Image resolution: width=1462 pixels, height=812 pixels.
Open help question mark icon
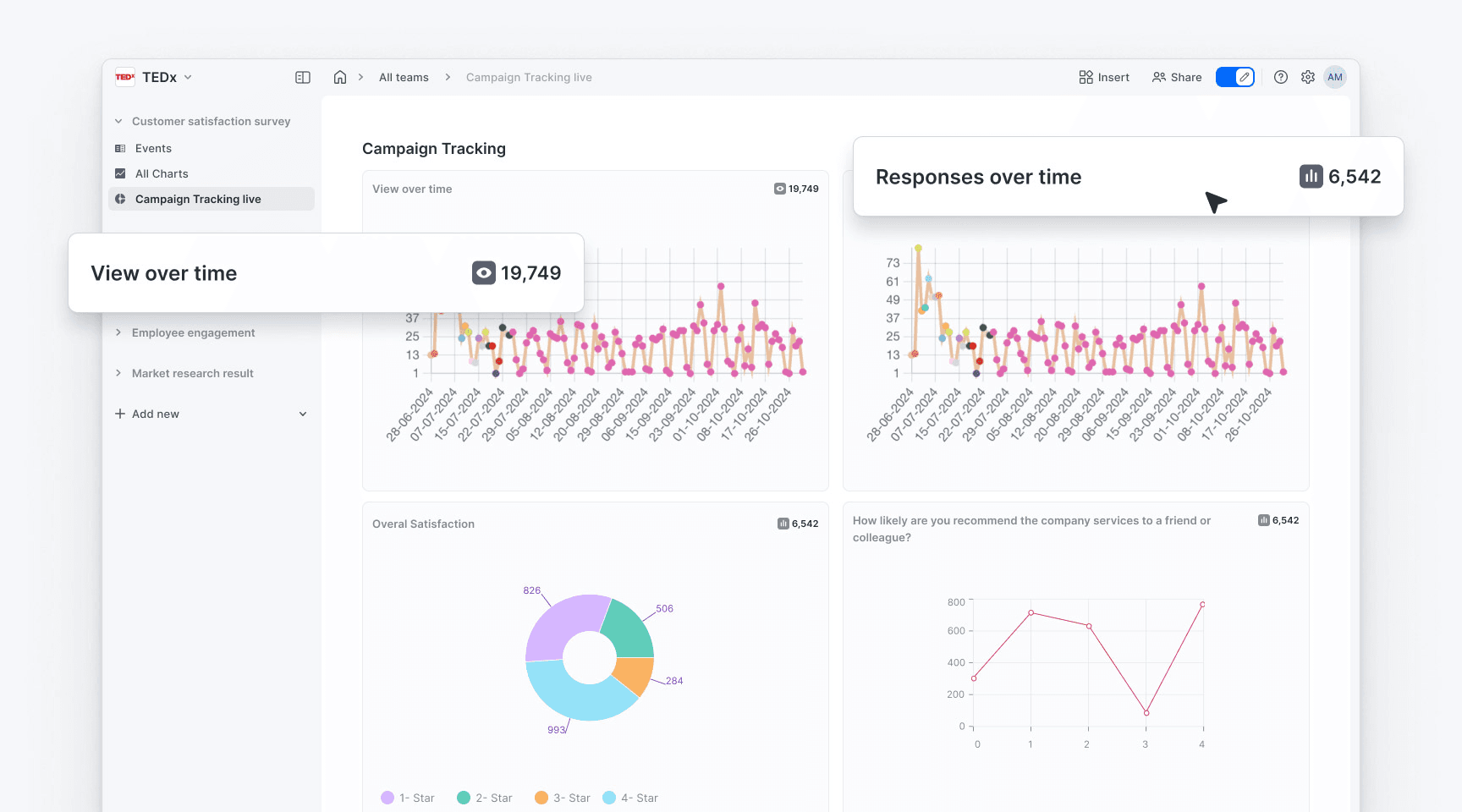tap(1281, 77)
